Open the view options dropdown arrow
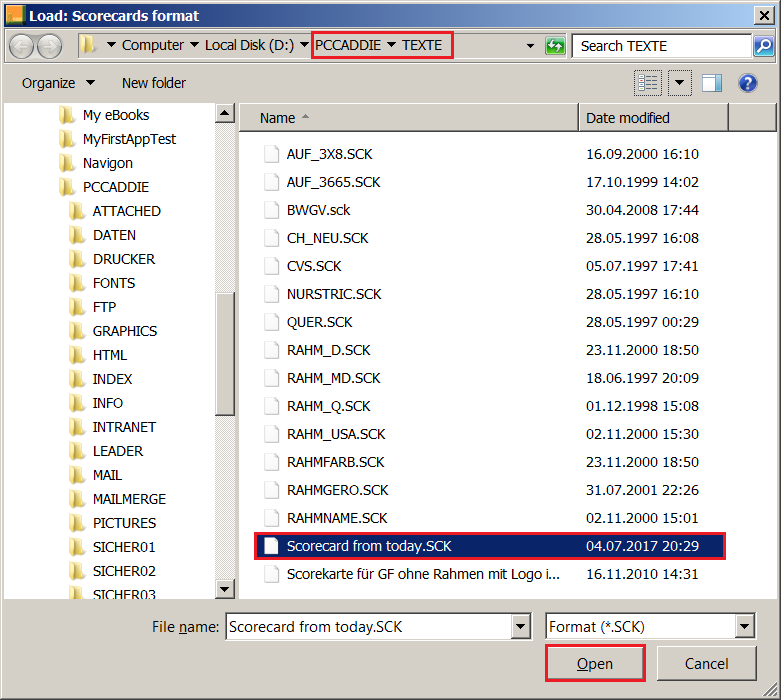Viewport: 781px width, 700px height. 680,83
